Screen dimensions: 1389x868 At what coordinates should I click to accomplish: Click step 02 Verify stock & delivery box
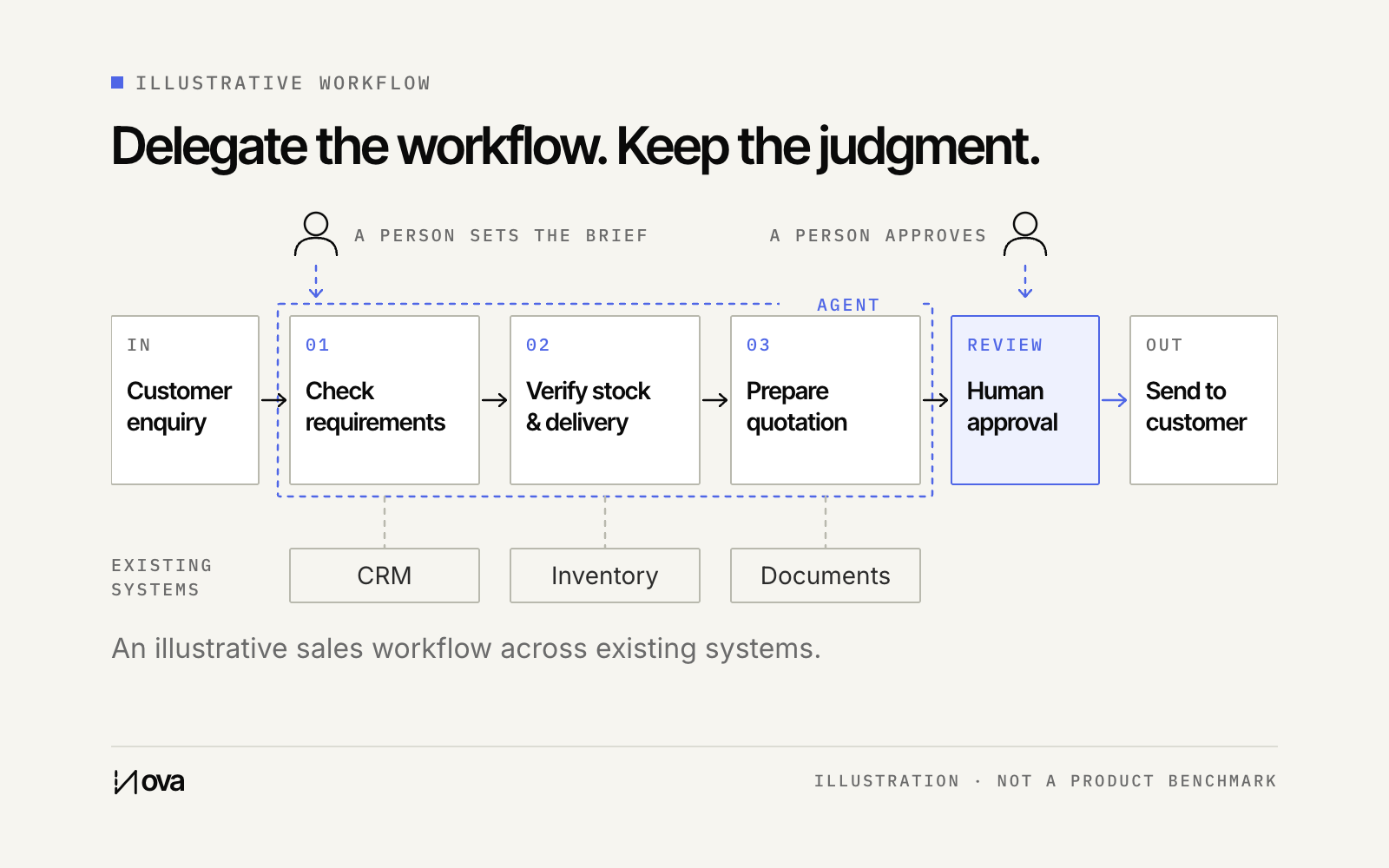click(x=605, y=400)
